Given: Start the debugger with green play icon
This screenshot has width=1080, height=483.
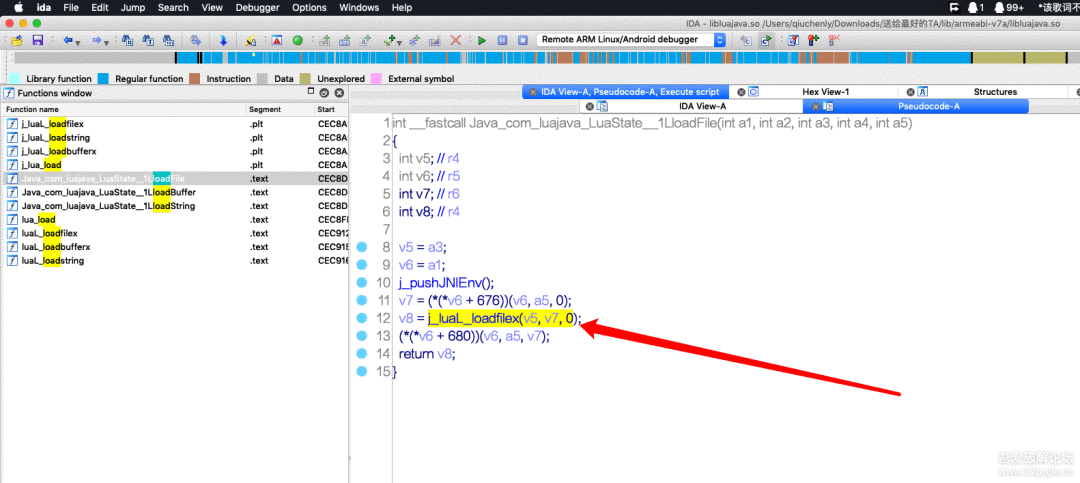Looking at the screenshot, I should (x=482, y=40).
